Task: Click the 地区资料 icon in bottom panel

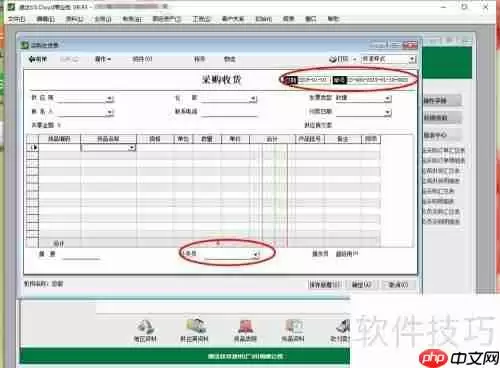Action: tap(145, 327)
